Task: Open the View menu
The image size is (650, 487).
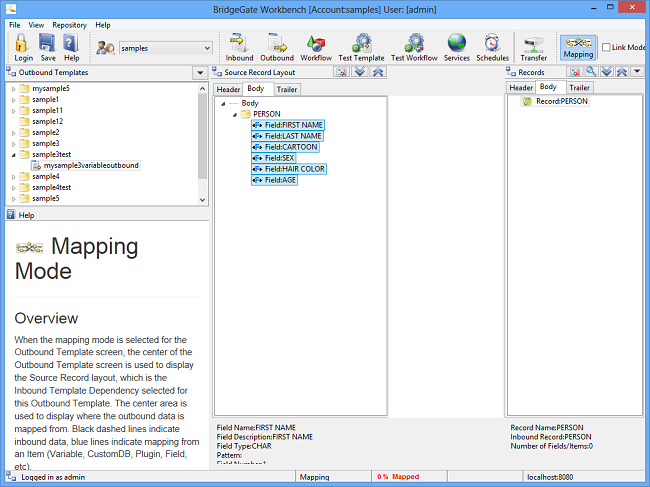Action: [x=36, y=25]
